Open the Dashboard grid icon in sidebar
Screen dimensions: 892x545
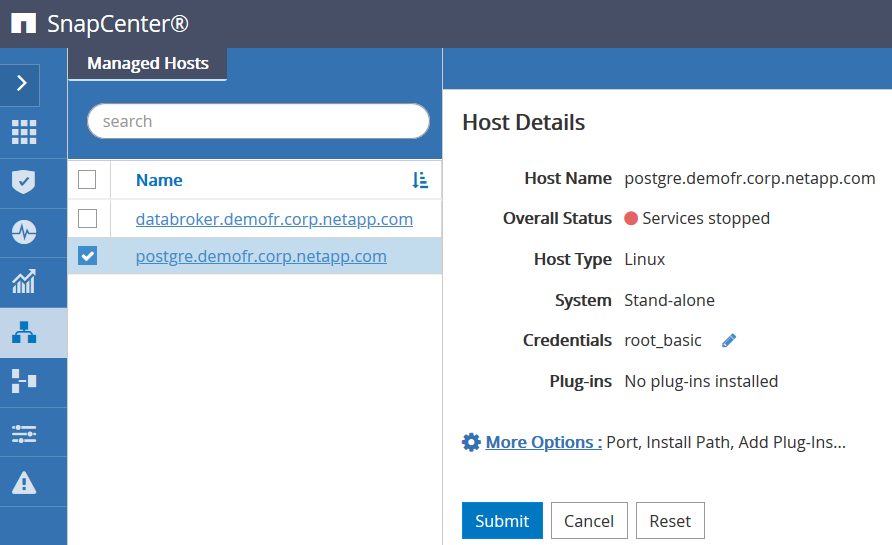[x=24, y=132]
